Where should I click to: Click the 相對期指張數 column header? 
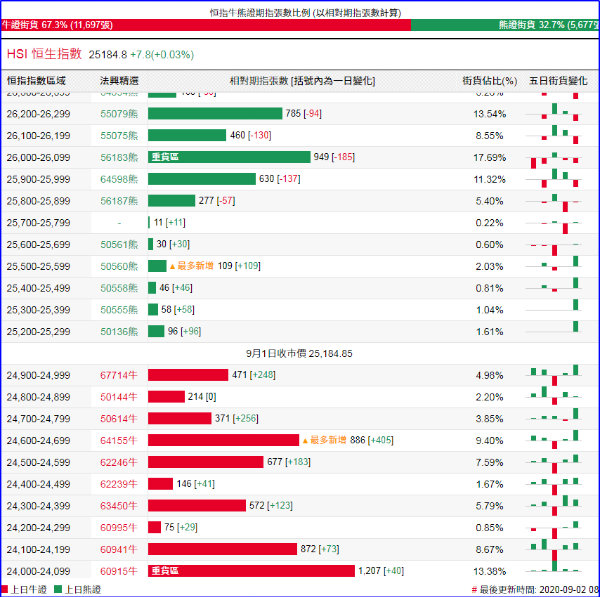pos(302,81)
